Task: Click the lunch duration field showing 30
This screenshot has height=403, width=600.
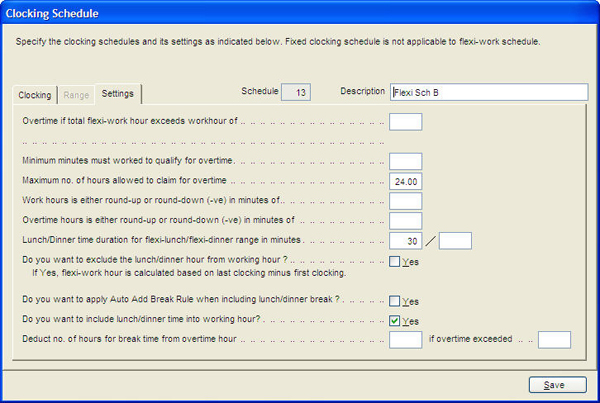Action: pos(406,241)
